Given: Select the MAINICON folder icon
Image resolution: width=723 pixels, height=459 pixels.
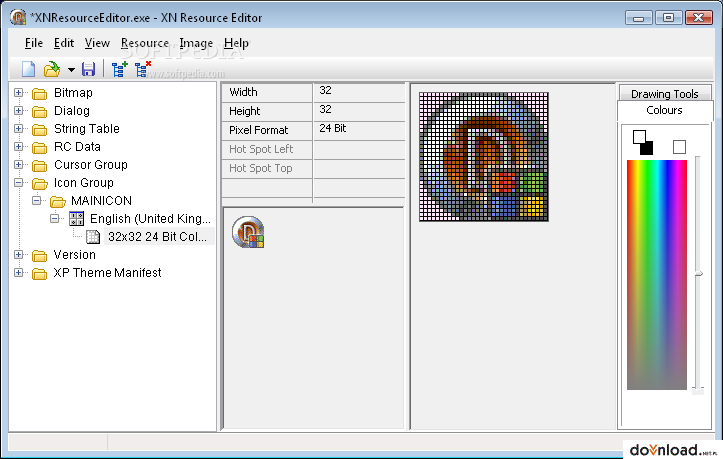Looking at the screenshot, I should 58,202.
